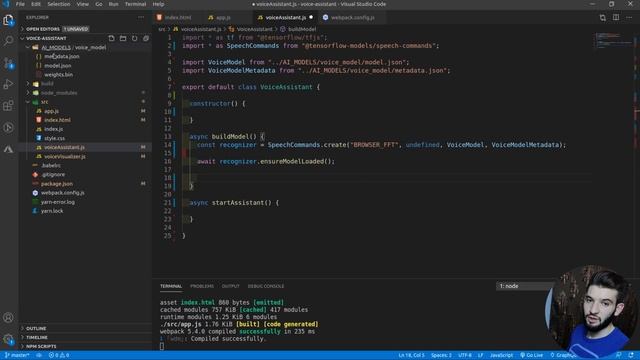The width and height of the screenshot is (640, 360).
Task: Click the JavaScript language mode in the status bar
Action: coord(502,355)
